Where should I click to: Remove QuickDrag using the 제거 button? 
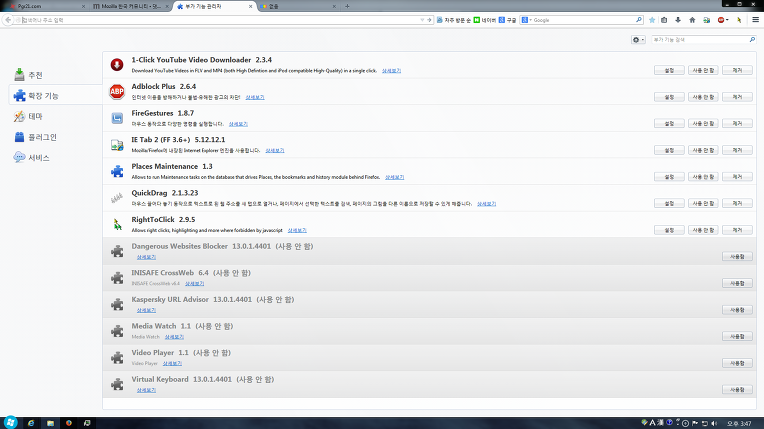pos(737,203)
